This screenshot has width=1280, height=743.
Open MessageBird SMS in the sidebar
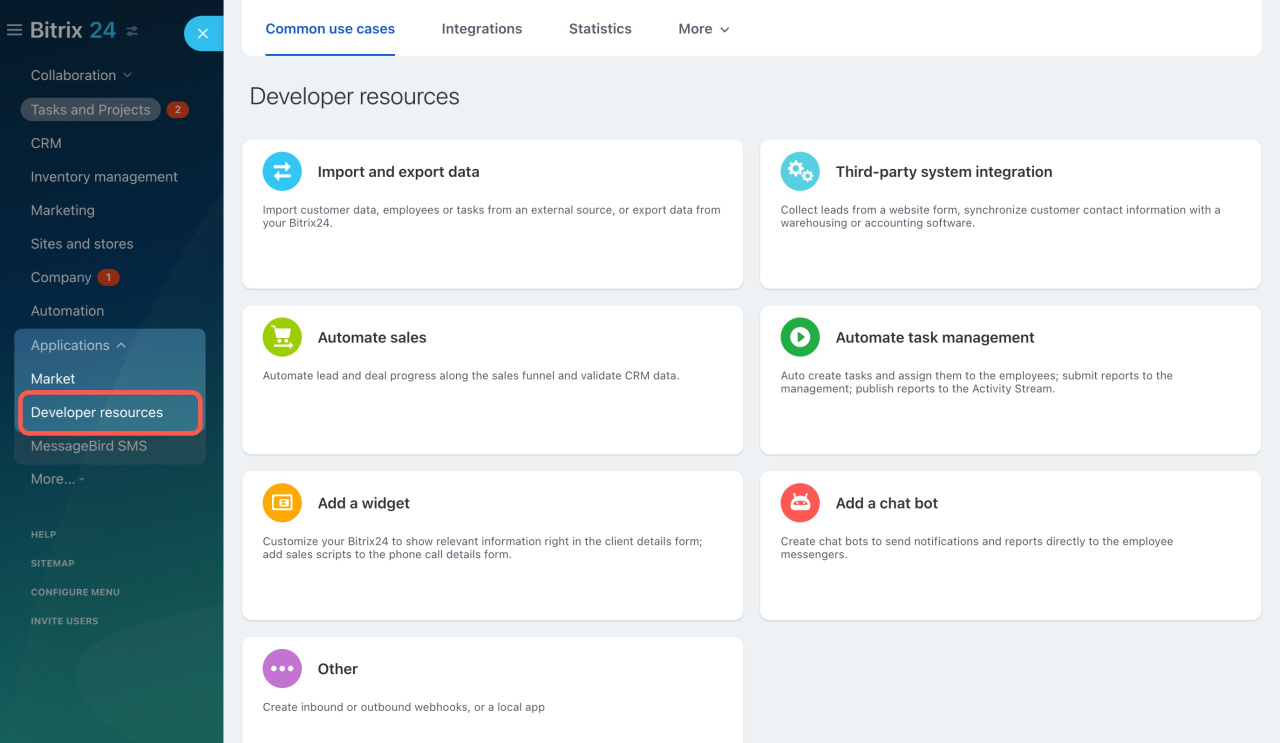click(88, 446)
